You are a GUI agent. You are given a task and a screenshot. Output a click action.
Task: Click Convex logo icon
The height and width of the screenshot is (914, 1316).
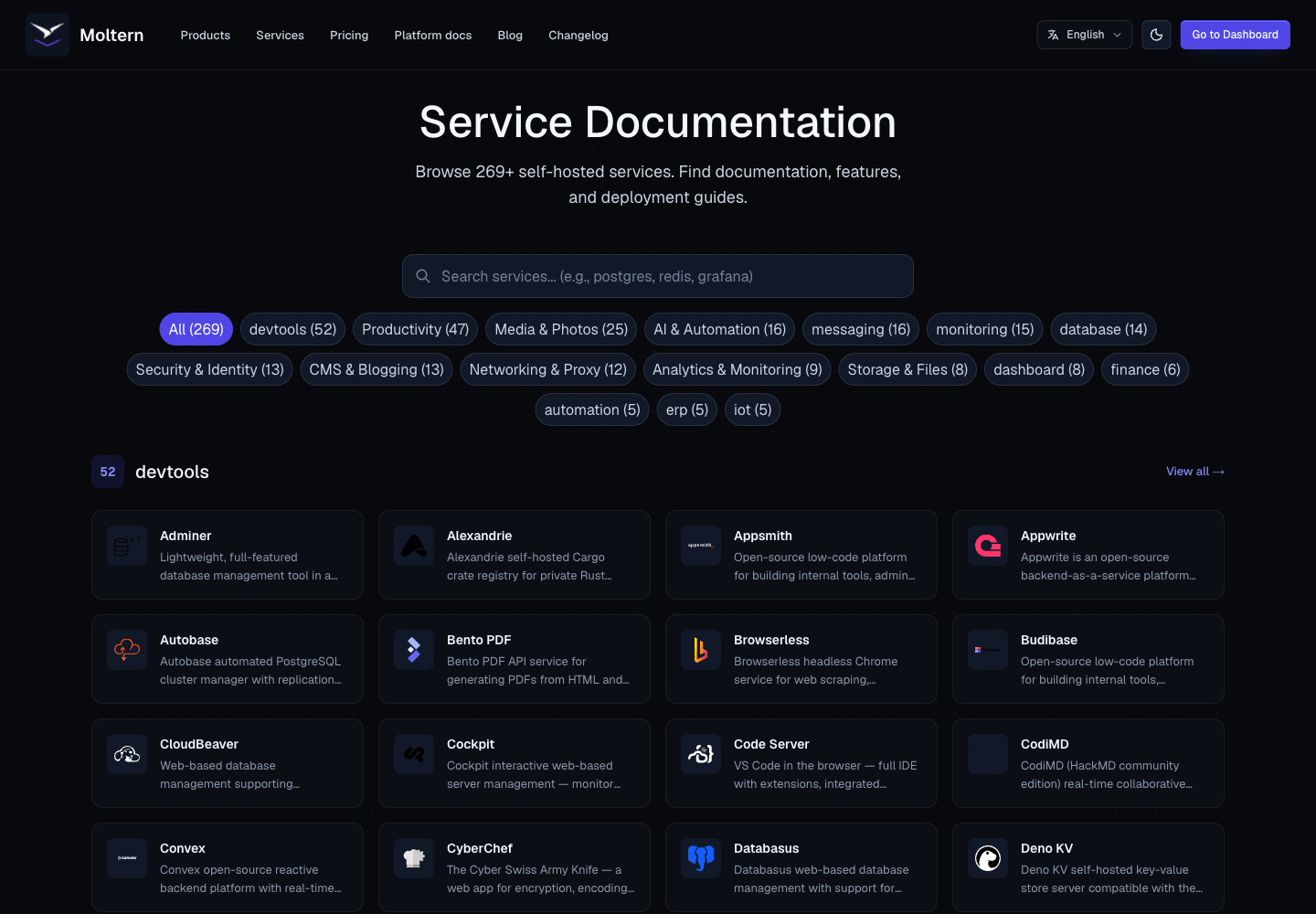tap(127, 858)
